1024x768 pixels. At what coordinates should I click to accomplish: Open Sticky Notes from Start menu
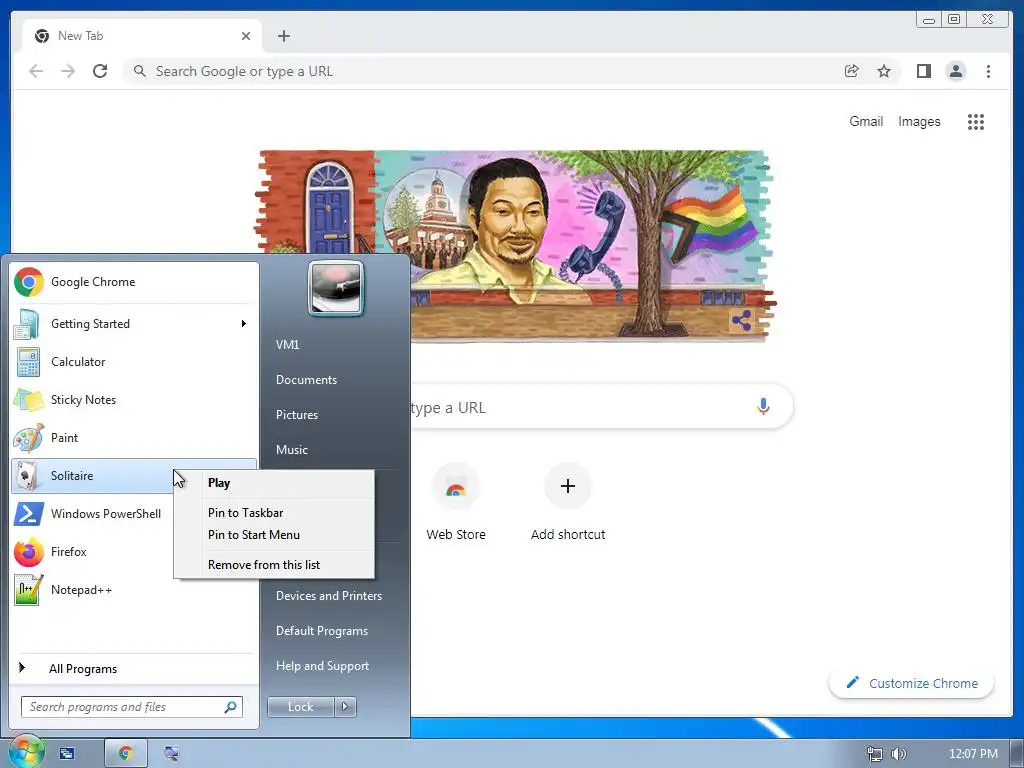pos(134,400)
